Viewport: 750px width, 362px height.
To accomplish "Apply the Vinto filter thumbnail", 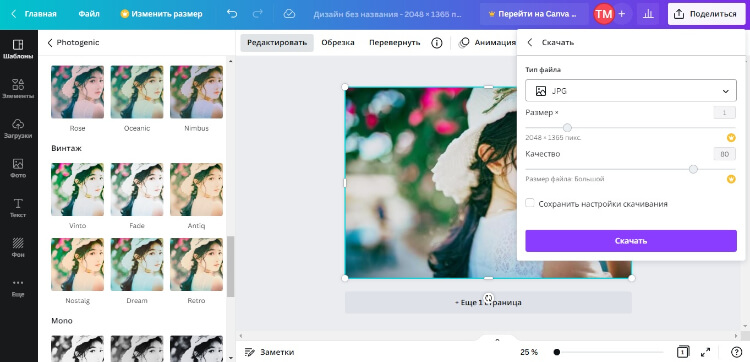I will click(x=77, y=189).
